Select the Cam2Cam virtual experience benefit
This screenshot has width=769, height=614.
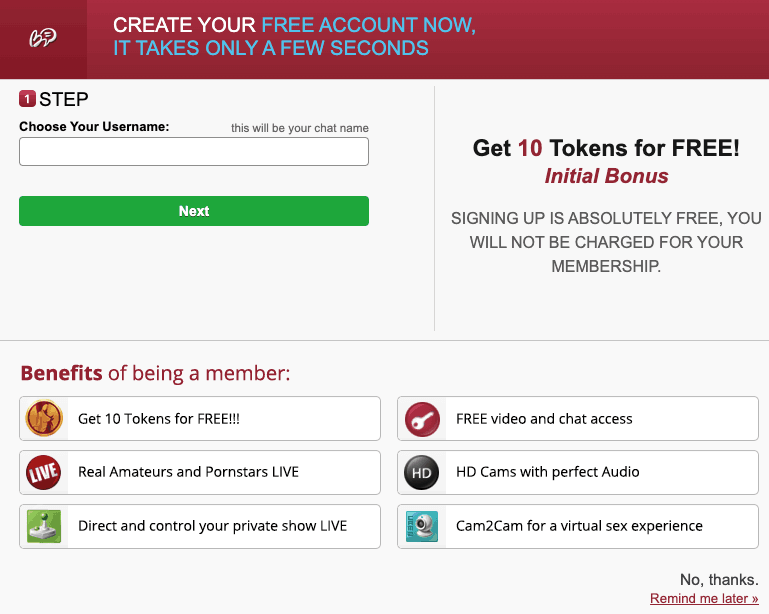click(x=578, y=526)
